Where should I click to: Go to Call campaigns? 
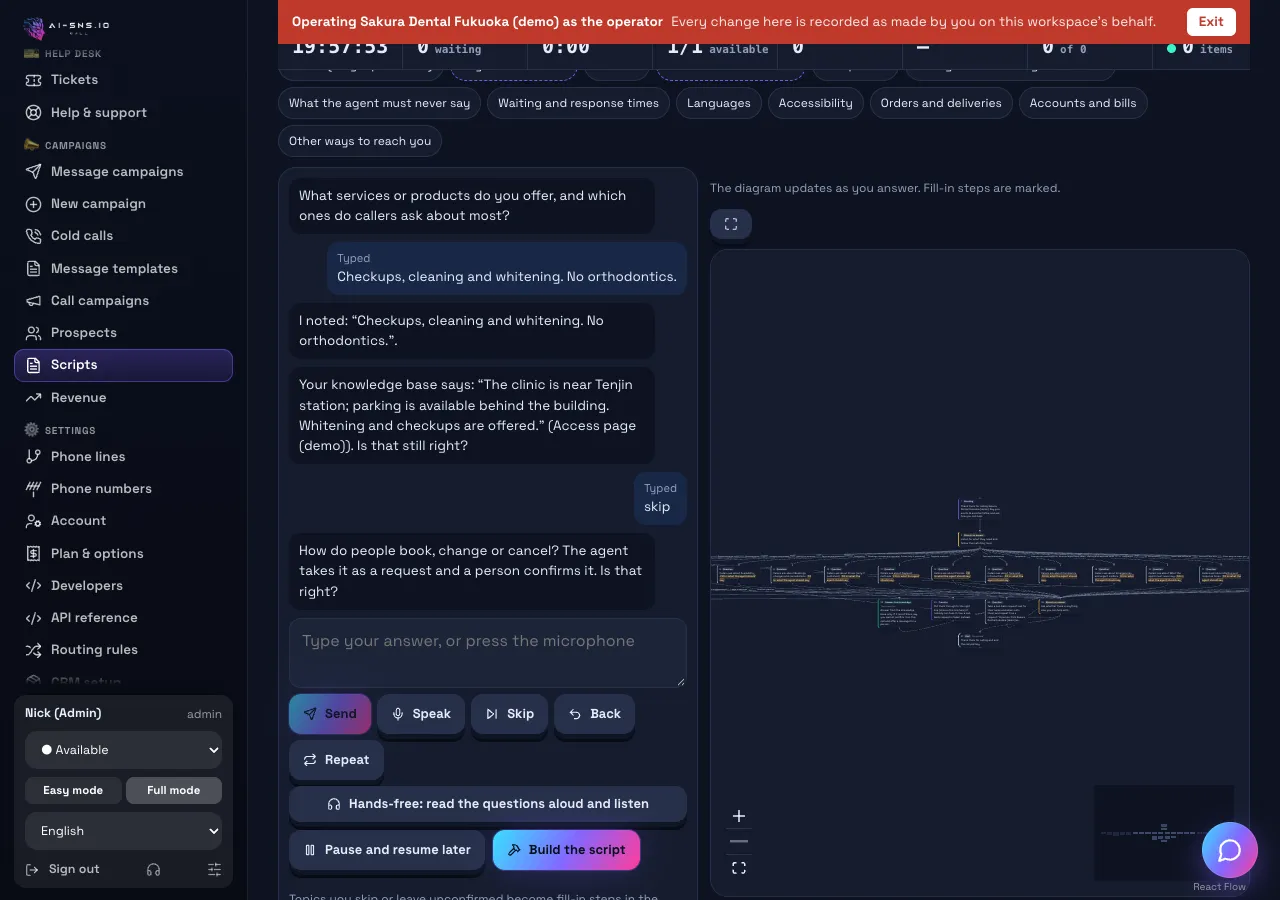[124, 301]
